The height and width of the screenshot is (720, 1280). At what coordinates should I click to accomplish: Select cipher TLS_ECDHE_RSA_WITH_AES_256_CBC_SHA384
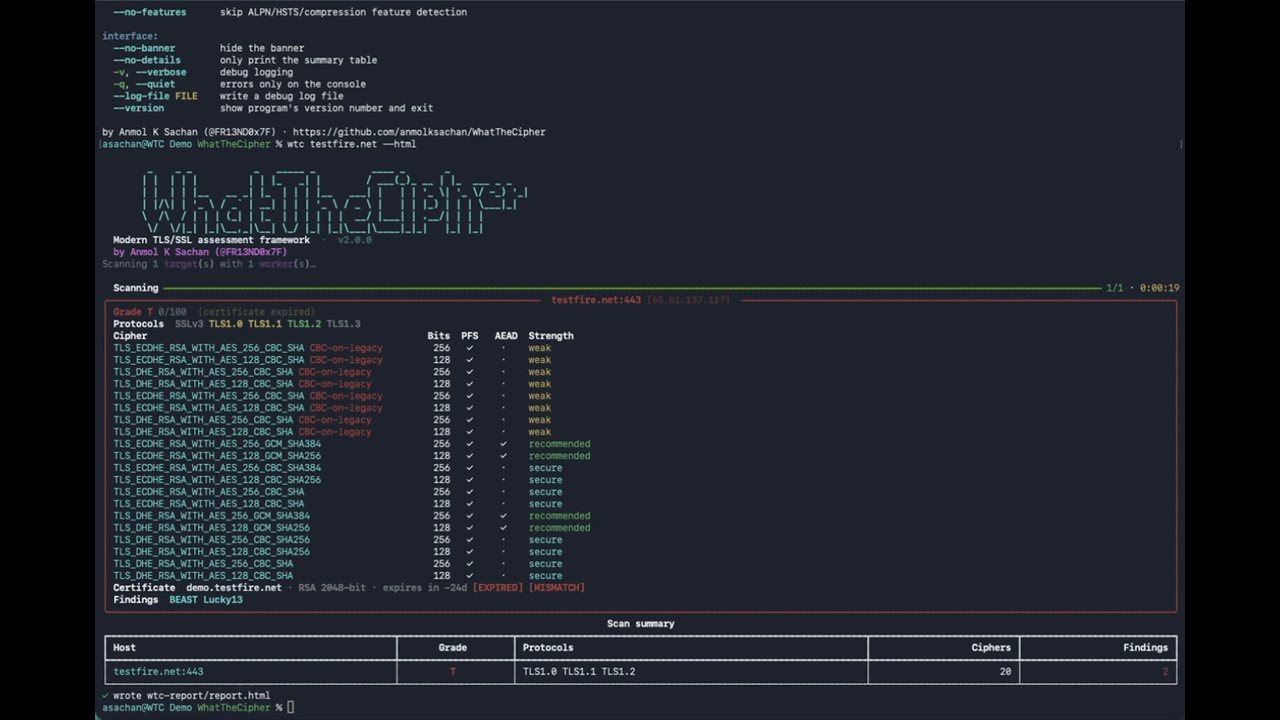click(217, 468)
